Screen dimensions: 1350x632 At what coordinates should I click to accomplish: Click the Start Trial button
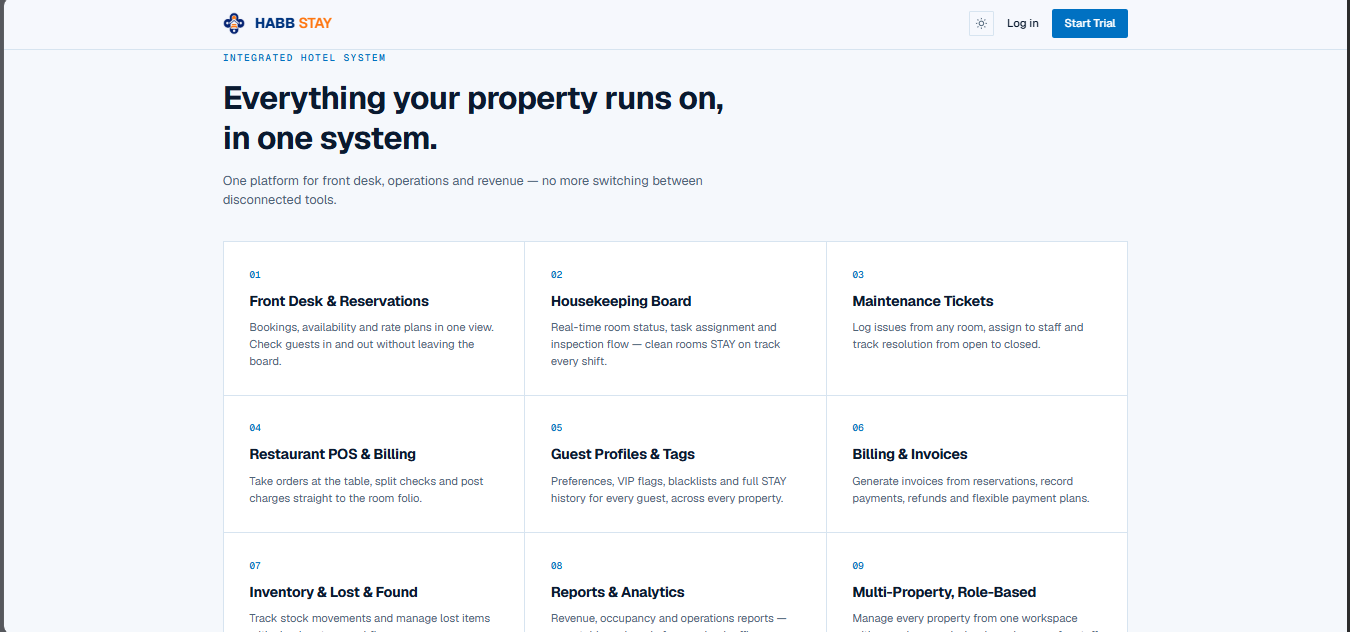click(x=1089, y=23)
